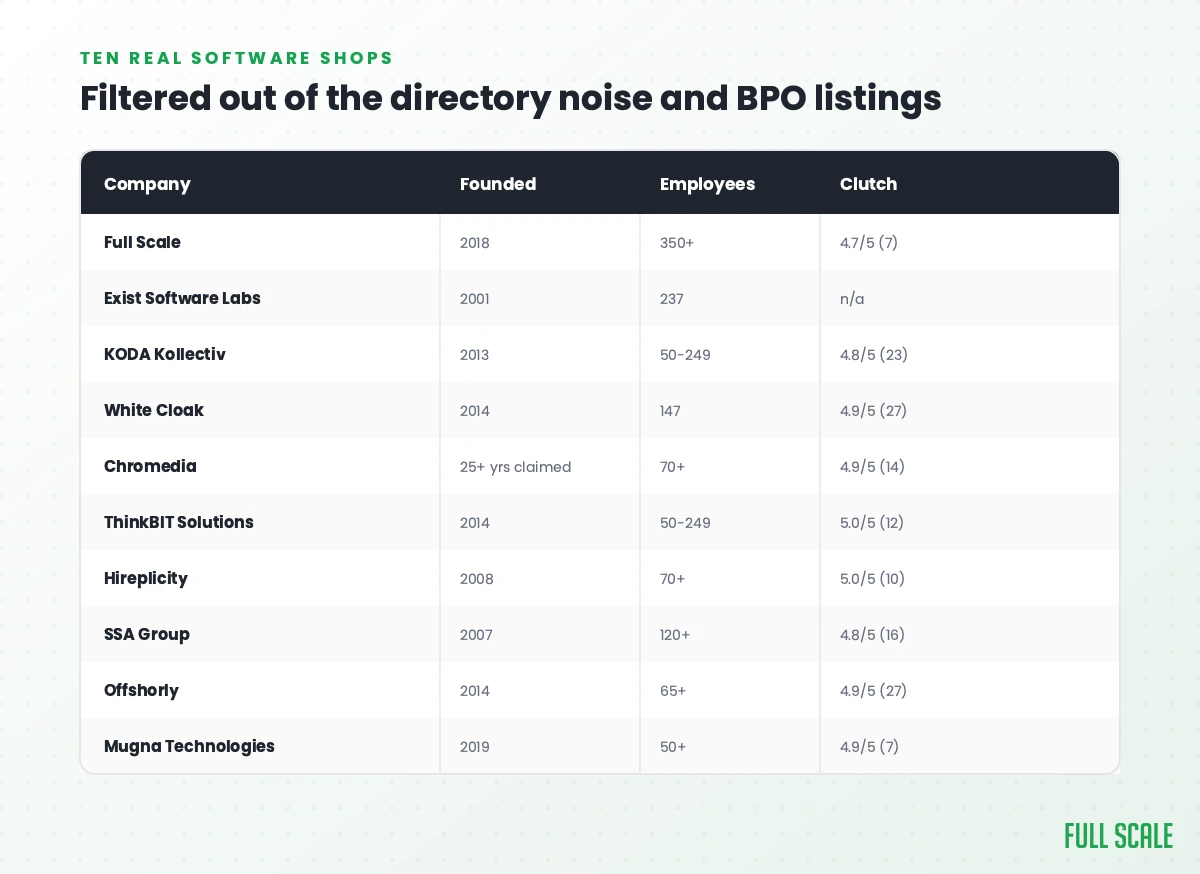The image size is (1200, 874).
Task: Click the 'Ten Real Software Shops' subtitle
Action: tap(237, 58)
